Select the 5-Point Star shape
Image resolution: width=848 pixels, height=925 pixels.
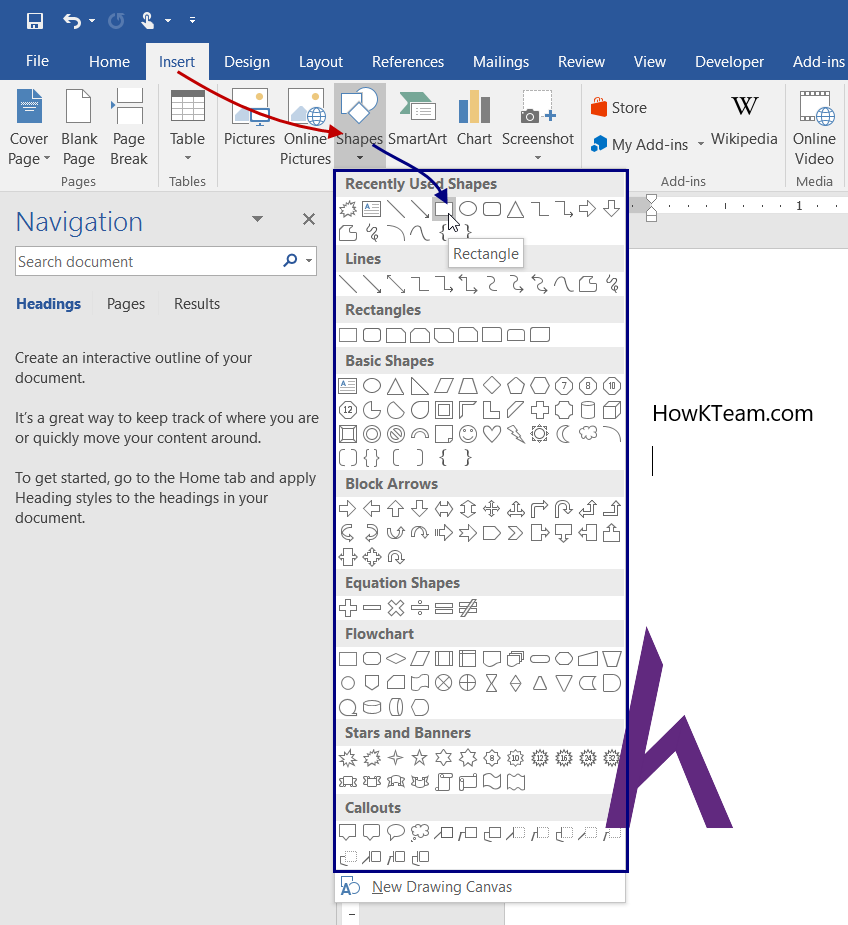[x=420, y=757]
